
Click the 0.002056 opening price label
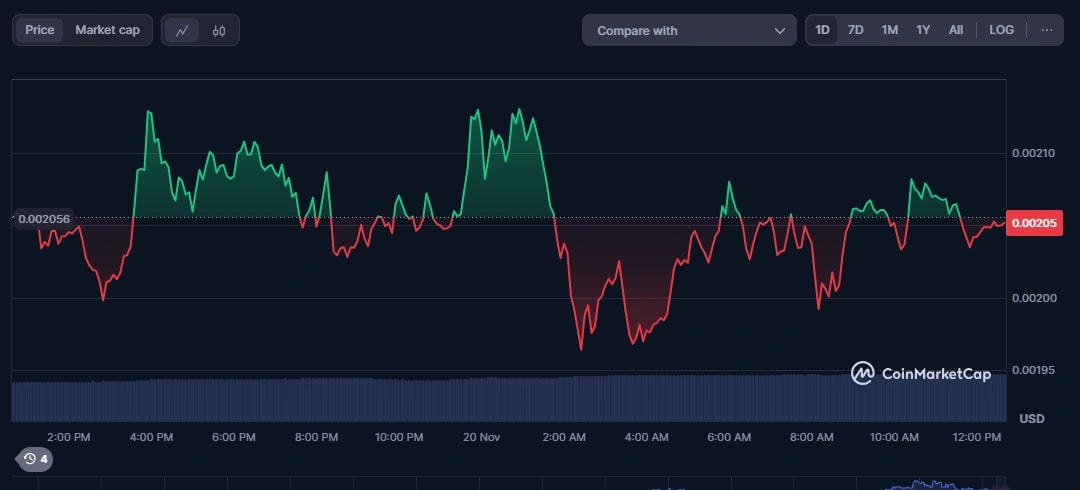pyautogui.click(x=44, y=218)
